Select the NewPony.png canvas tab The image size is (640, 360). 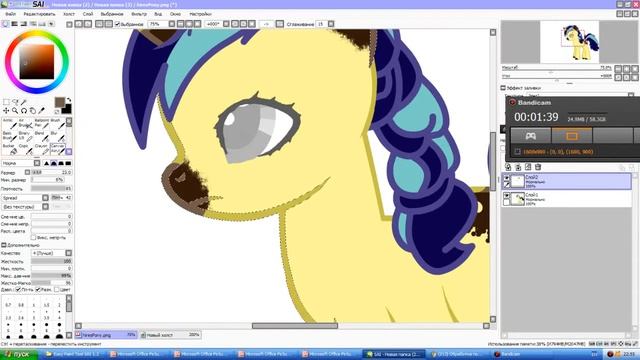click(106, 335)
